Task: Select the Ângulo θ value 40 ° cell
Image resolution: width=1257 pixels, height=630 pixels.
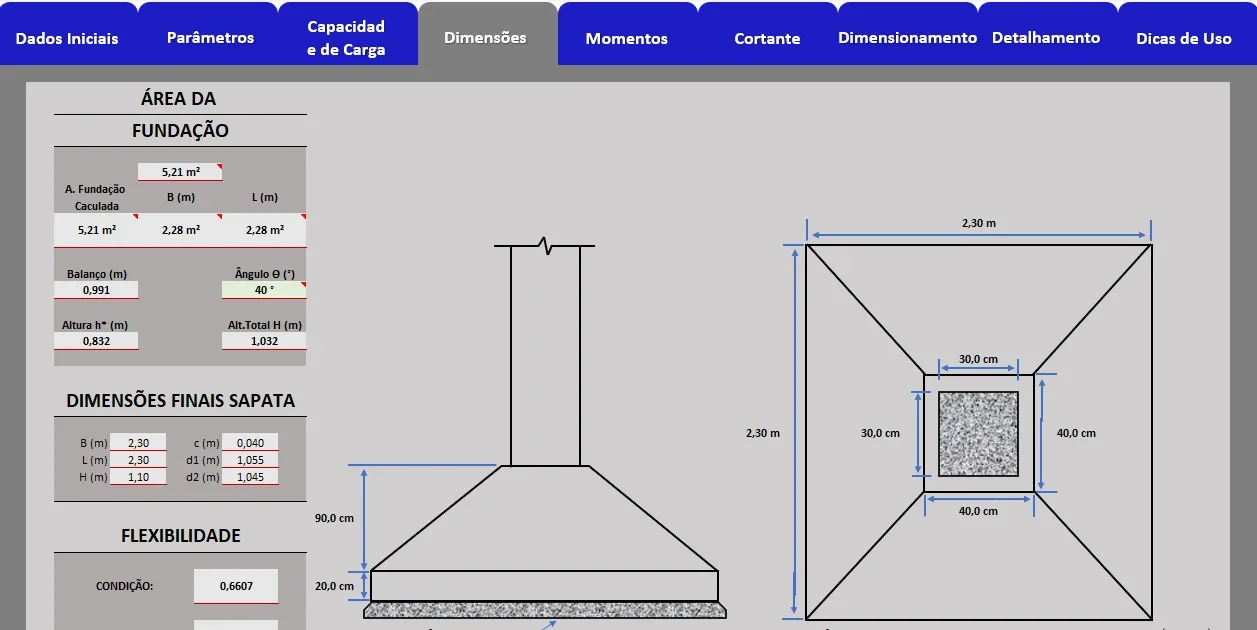Action: click(264, 290)
